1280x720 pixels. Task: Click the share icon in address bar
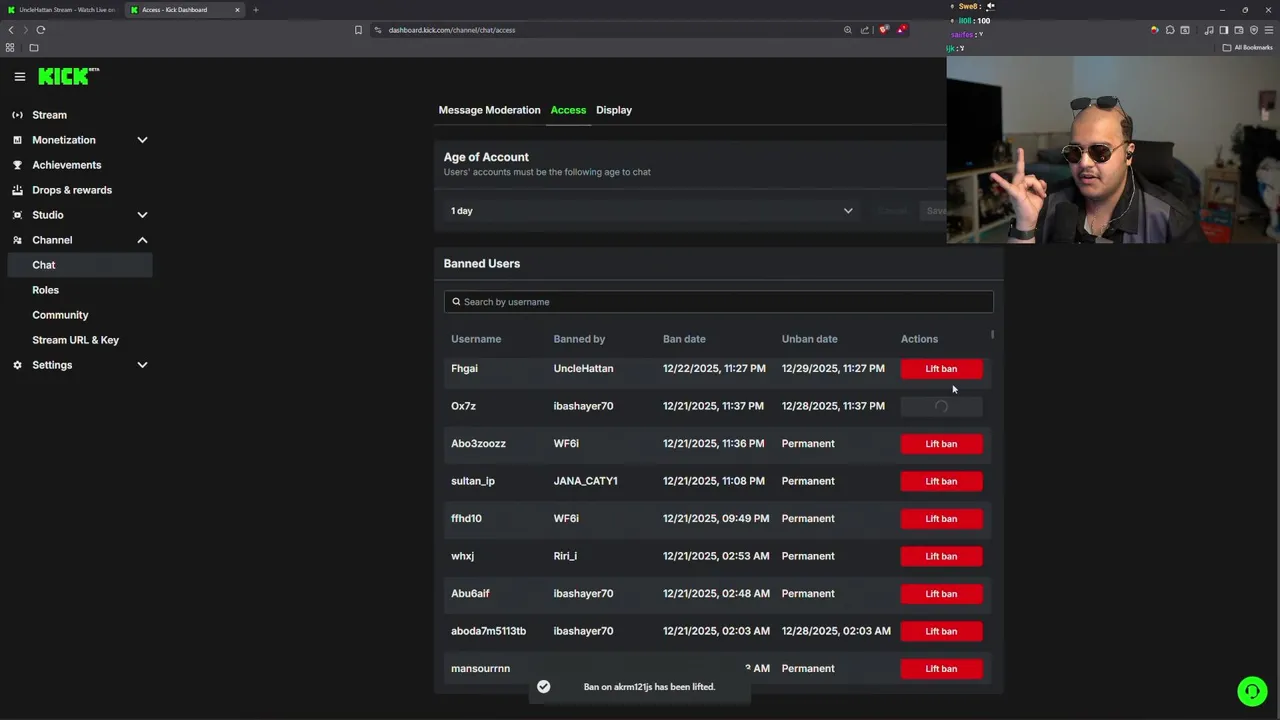[x=865, y=30]
